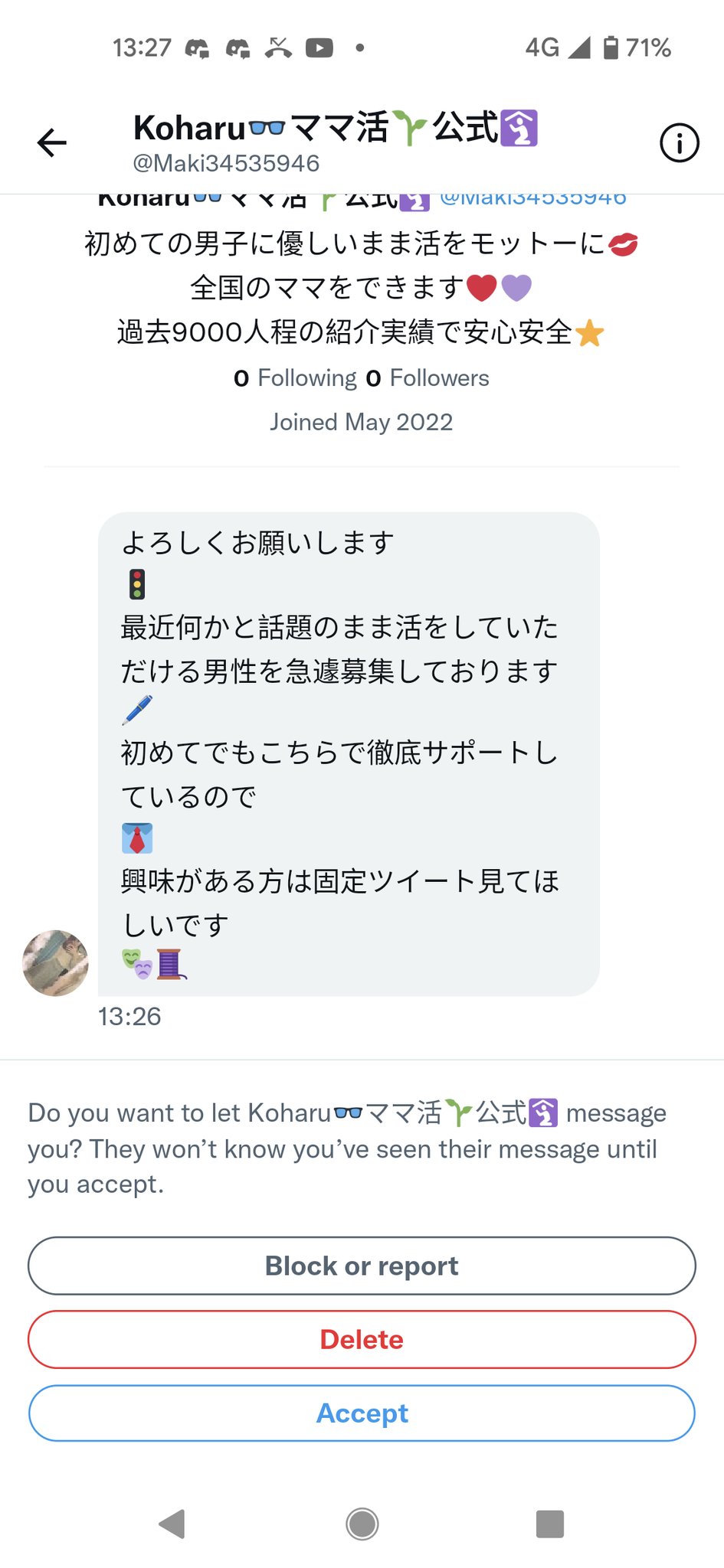Tap the Koharu conversation title in header
The width and height of the screenshot is (724, 1568).
pos(336,129)
